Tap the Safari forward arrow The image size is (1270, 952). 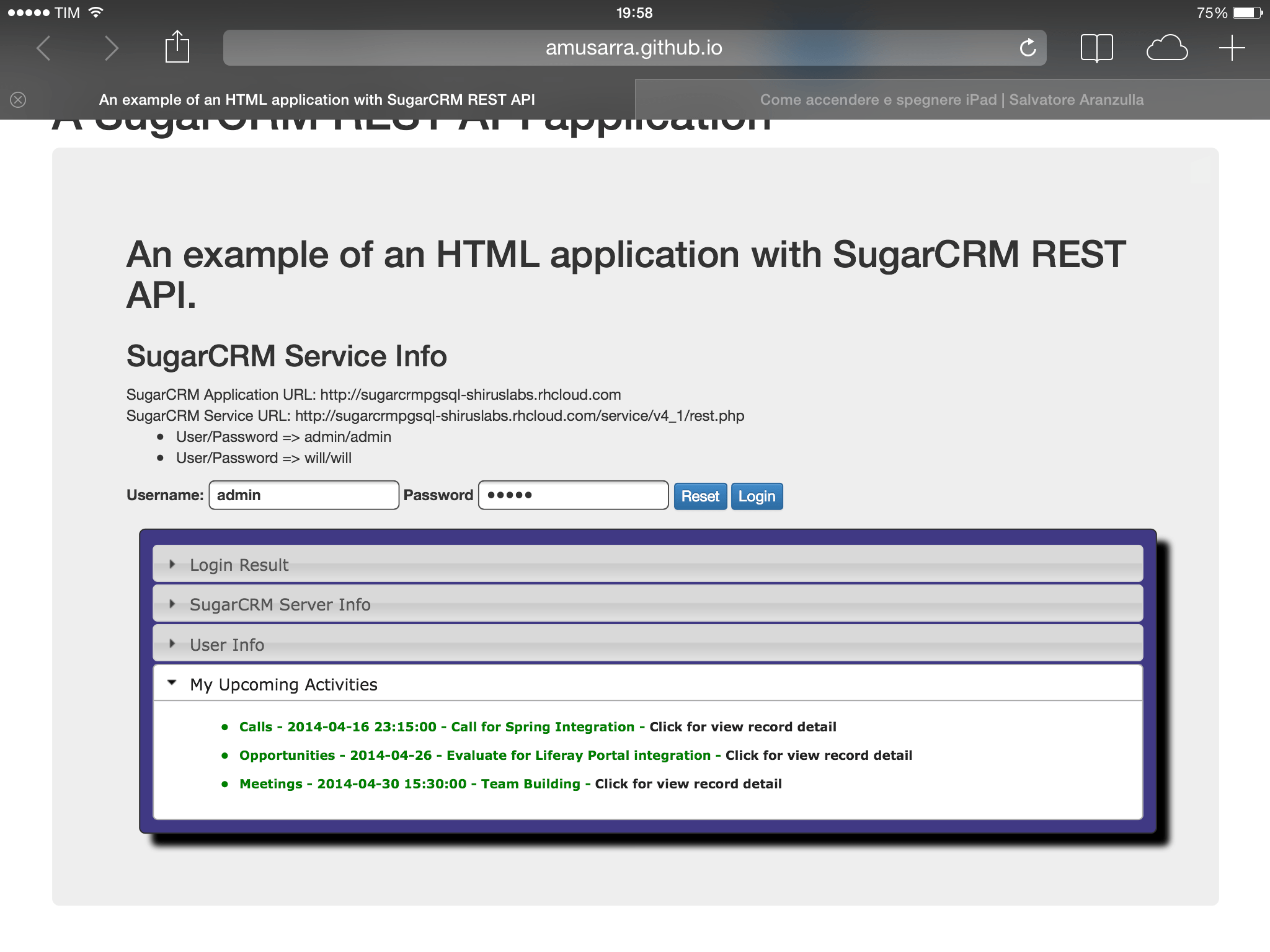pos(111,48)
